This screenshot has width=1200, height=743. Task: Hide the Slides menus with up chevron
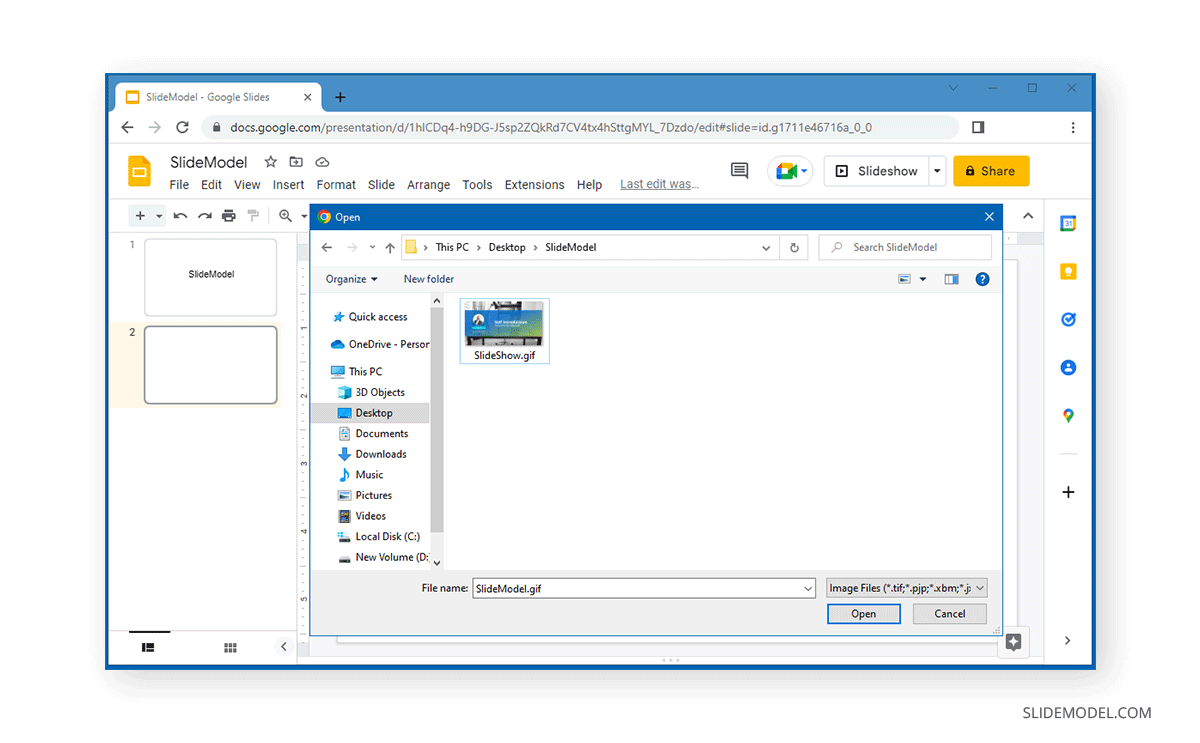(1027, 216)
